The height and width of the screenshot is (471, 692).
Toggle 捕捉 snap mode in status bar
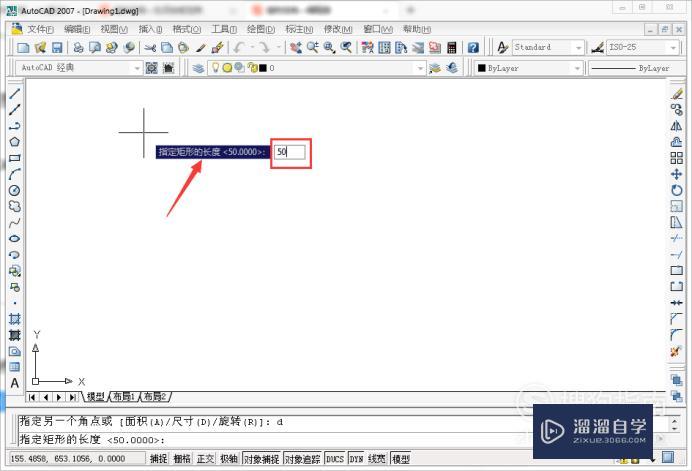tap(158, 459)
